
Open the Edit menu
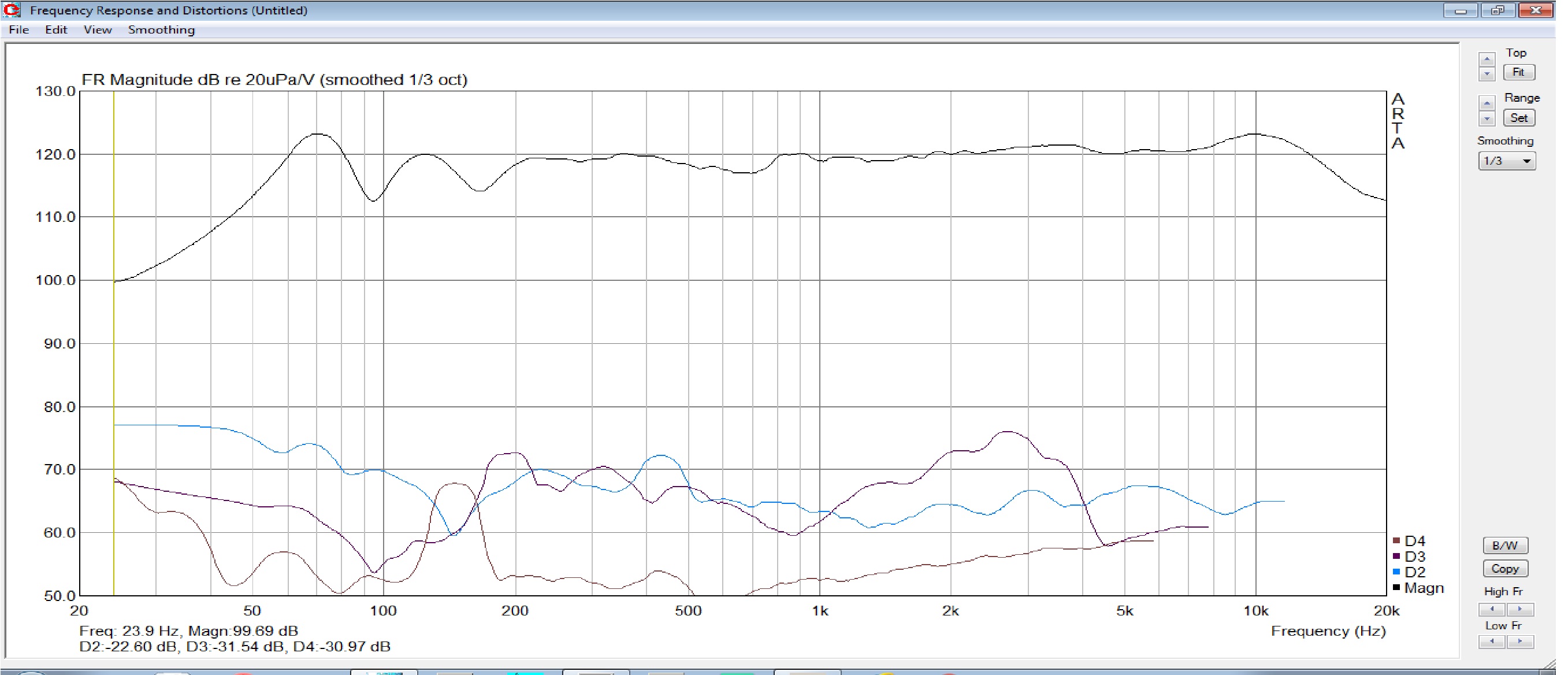[x=55, y=30]
